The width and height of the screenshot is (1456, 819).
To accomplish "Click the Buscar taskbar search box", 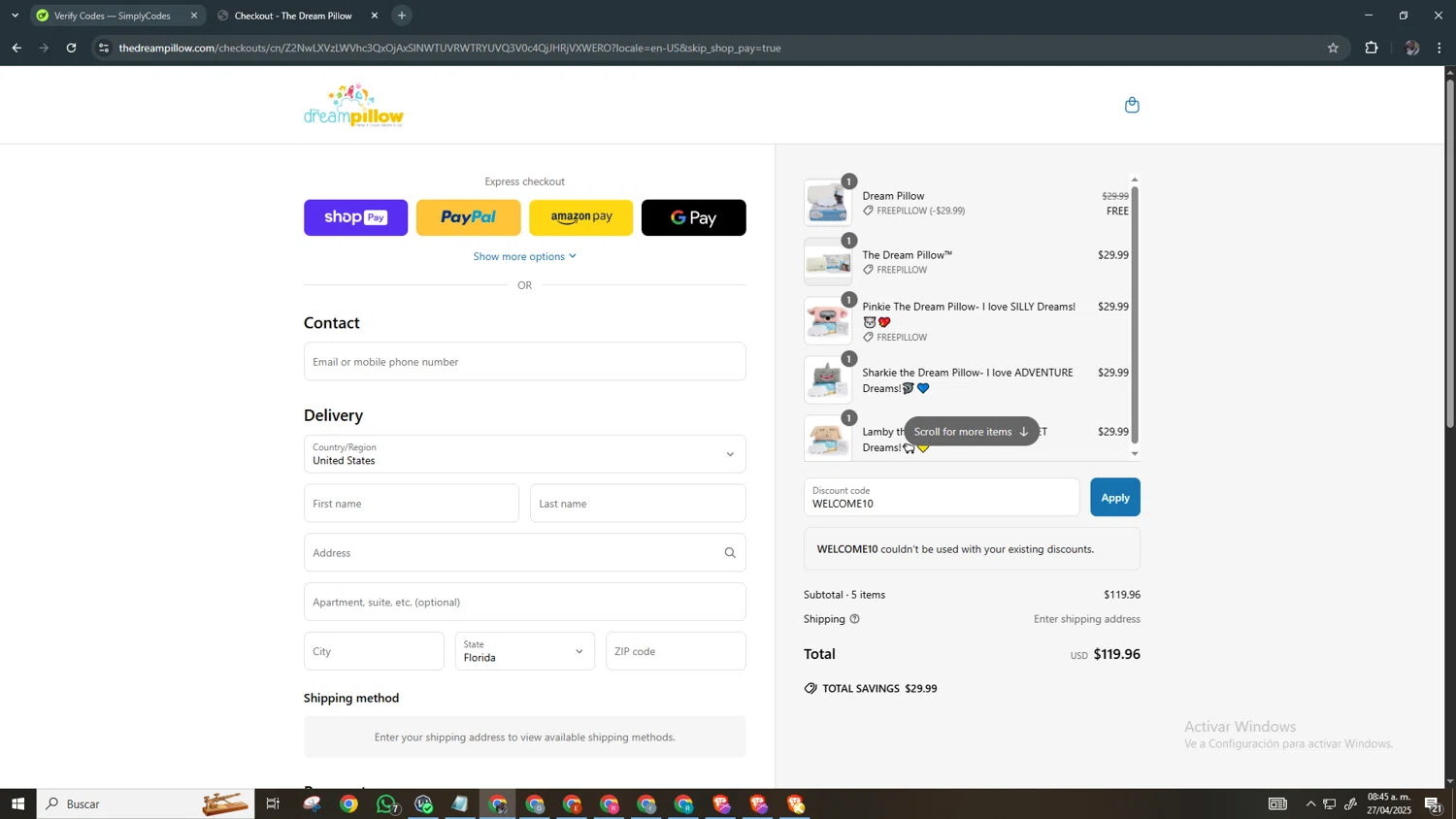I will click(146, 803).
